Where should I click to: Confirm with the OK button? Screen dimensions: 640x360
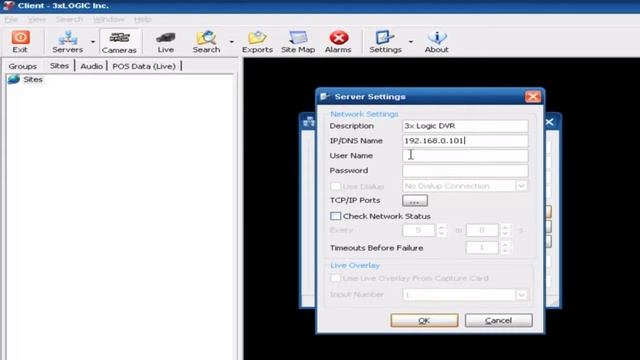424,320
